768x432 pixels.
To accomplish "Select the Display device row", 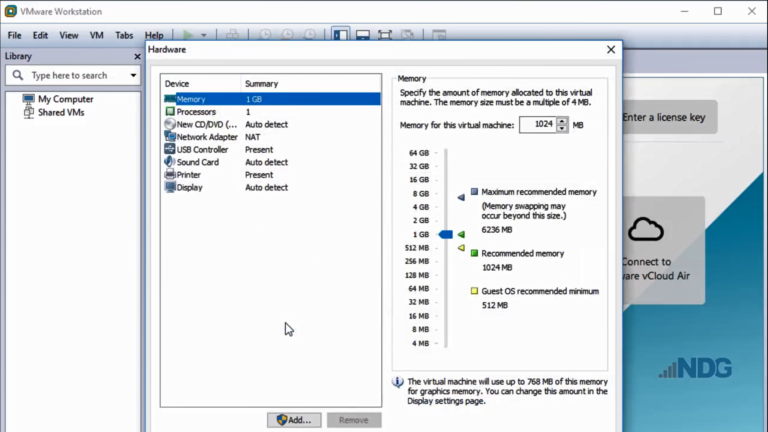I will pyautogui.click(x=272, y=188).
